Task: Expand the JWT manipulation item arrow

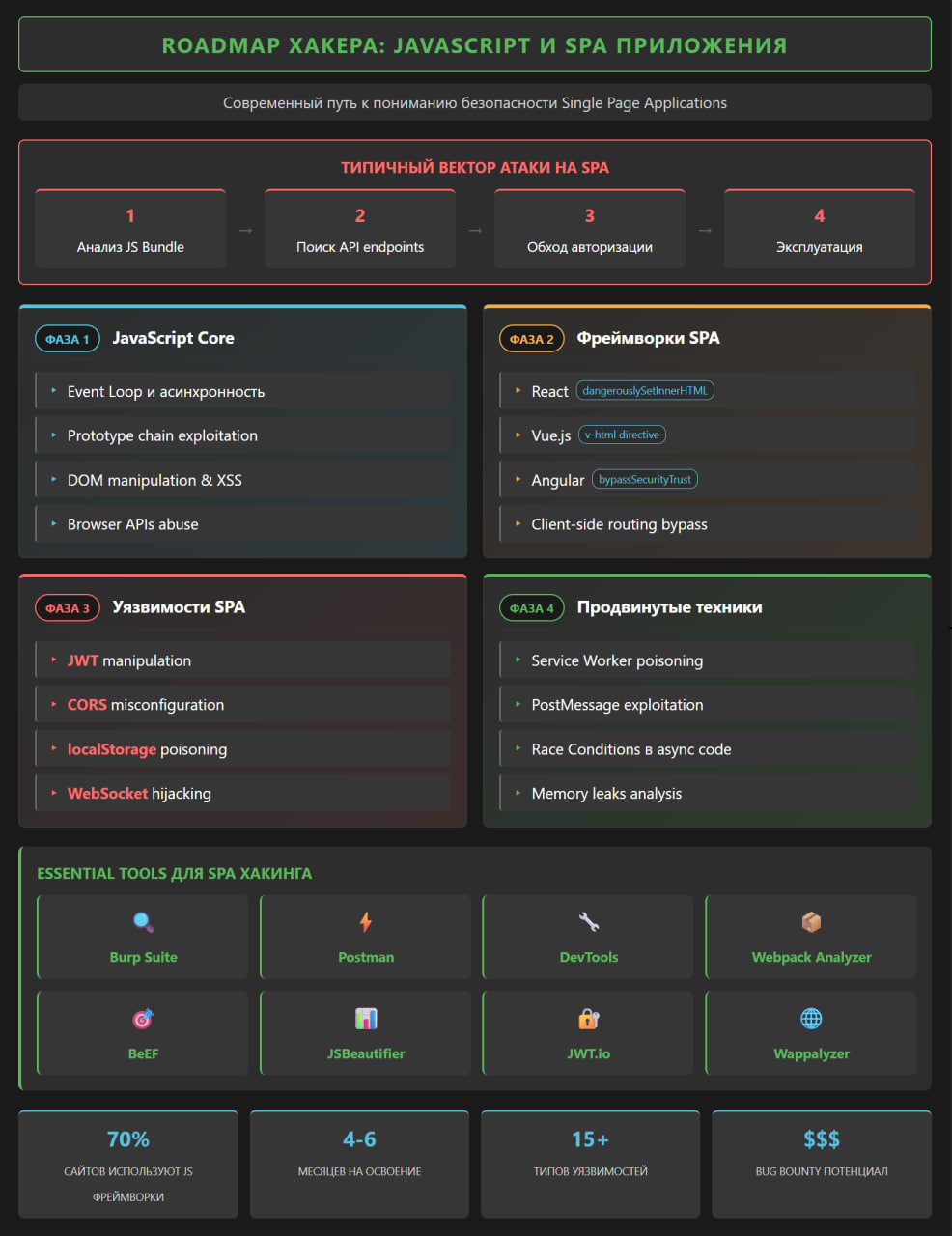Action: pos(54,660)
